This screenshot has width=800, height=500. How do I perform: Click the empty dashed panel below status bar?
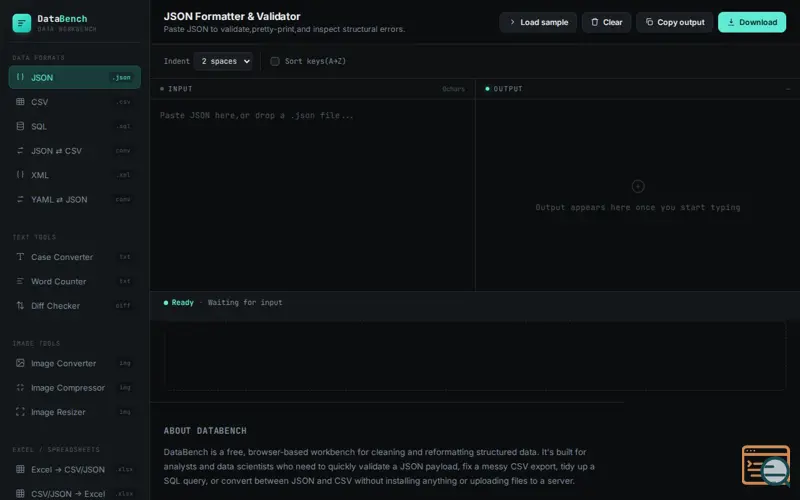474,356
